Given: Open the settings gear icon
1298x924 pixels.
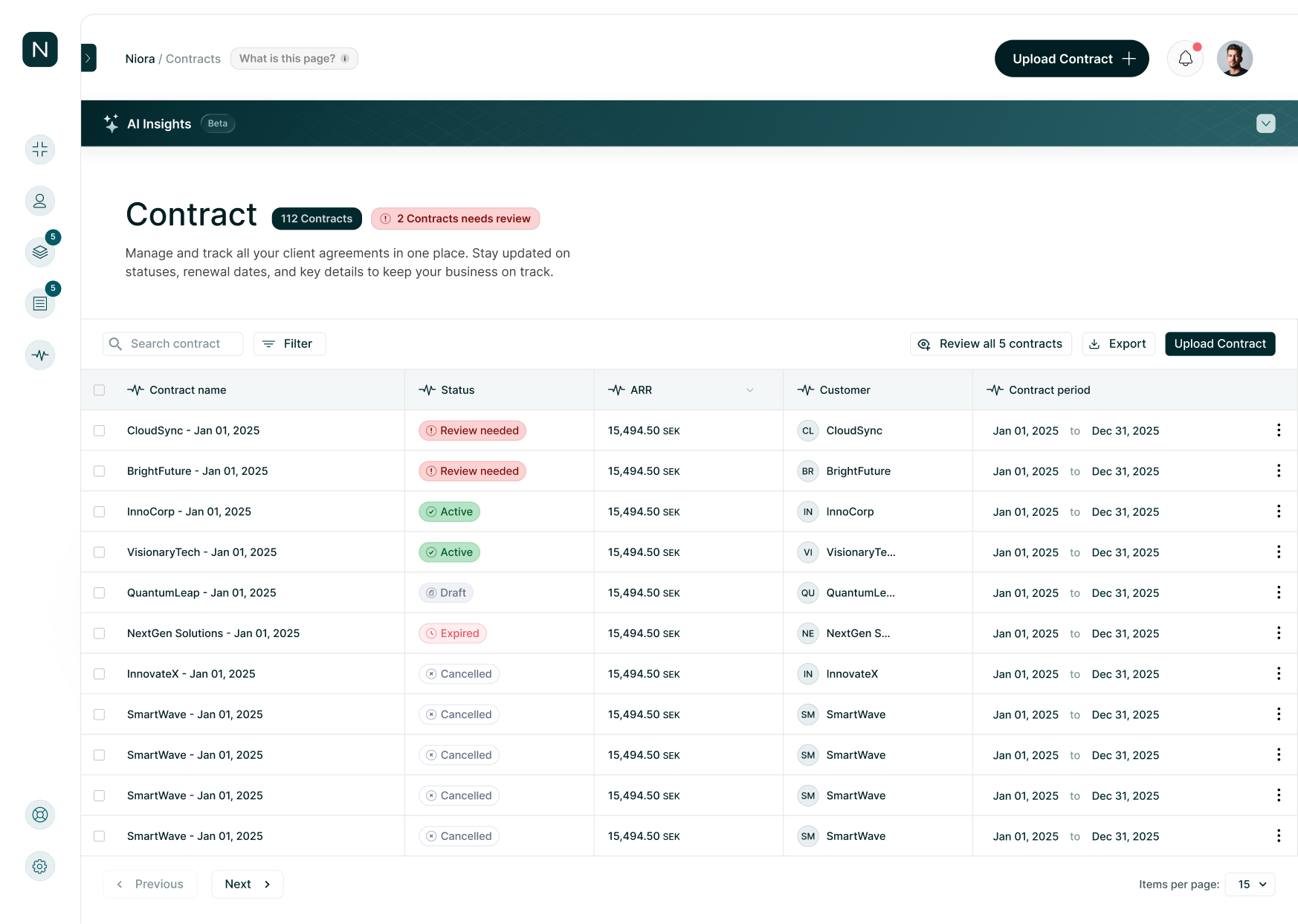Looking at the screenshot, I should [40, 866].
